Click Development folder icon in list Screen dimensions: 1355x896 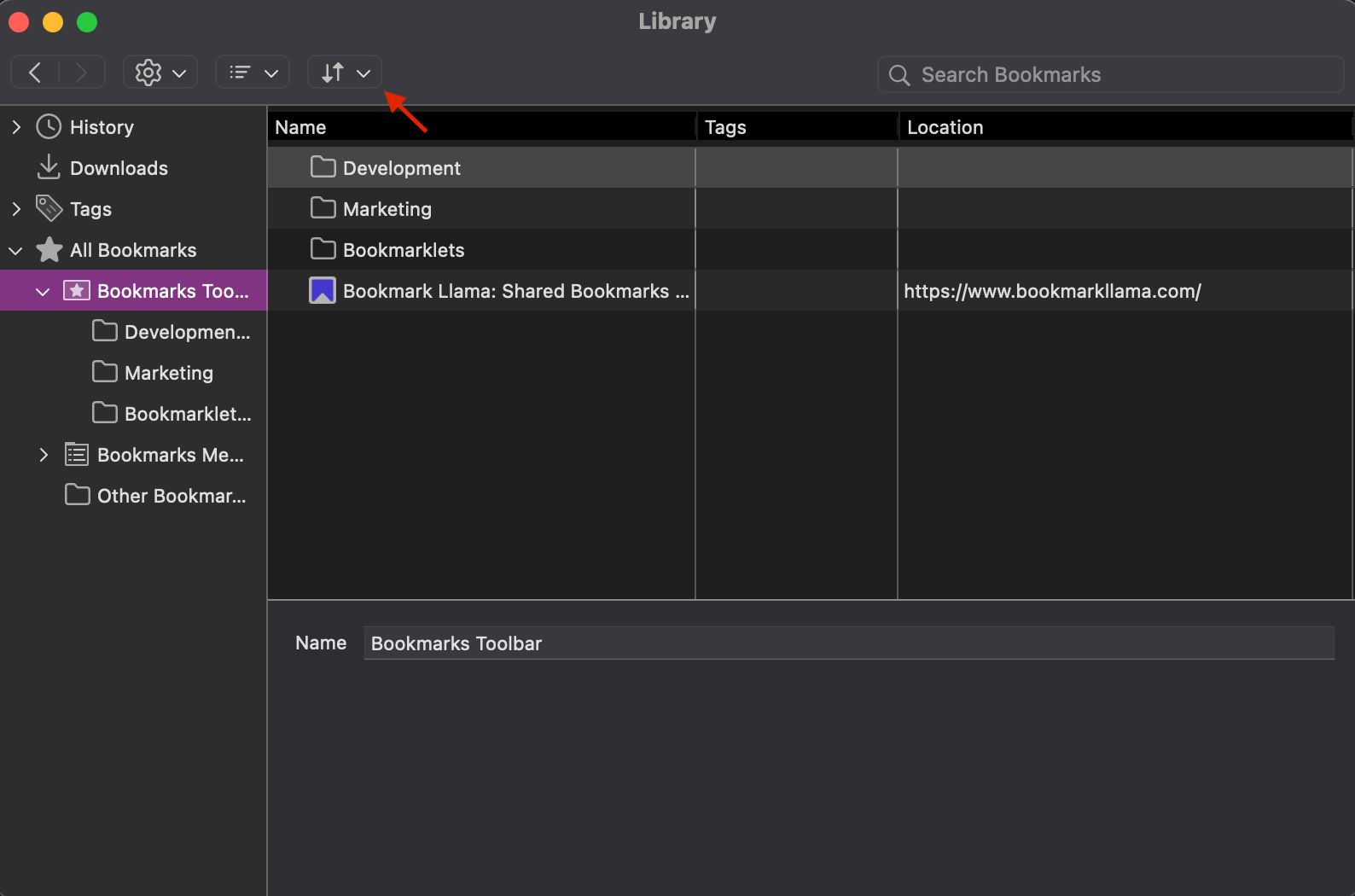click(323, 166)
